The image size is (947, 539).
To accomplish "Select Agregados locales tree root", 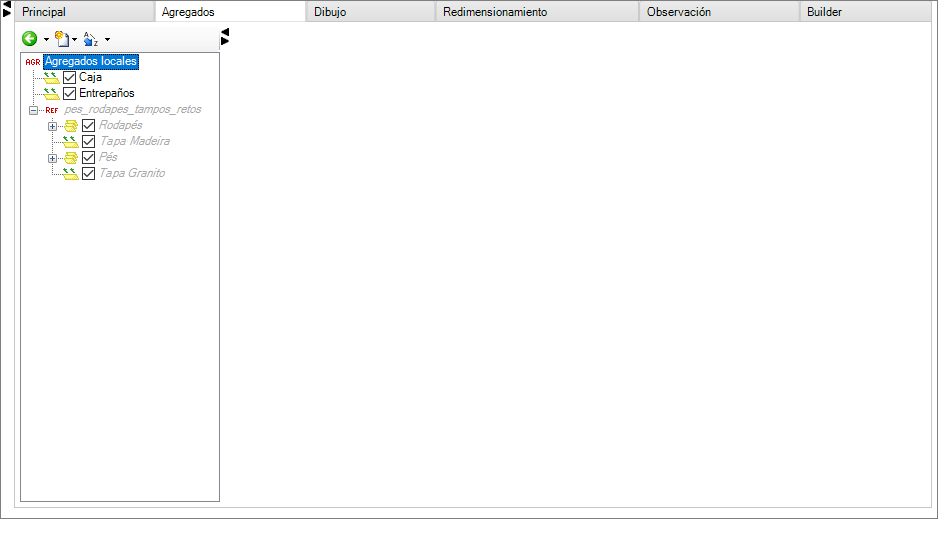I will coord(91,61).
